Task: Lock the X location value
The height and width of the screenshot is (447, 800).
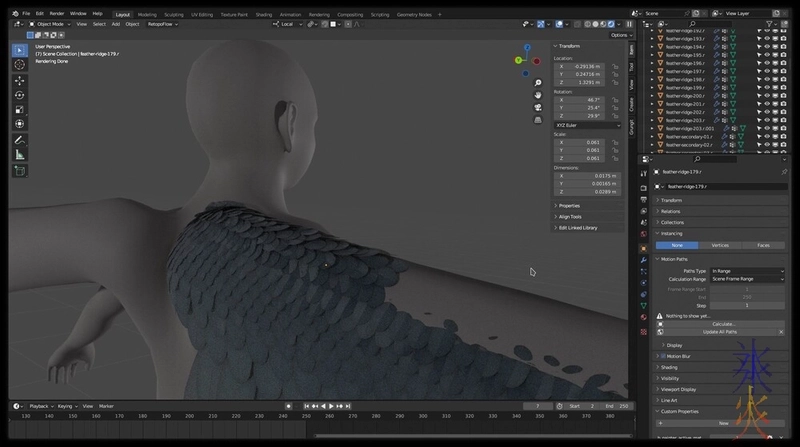Action: 614,66
